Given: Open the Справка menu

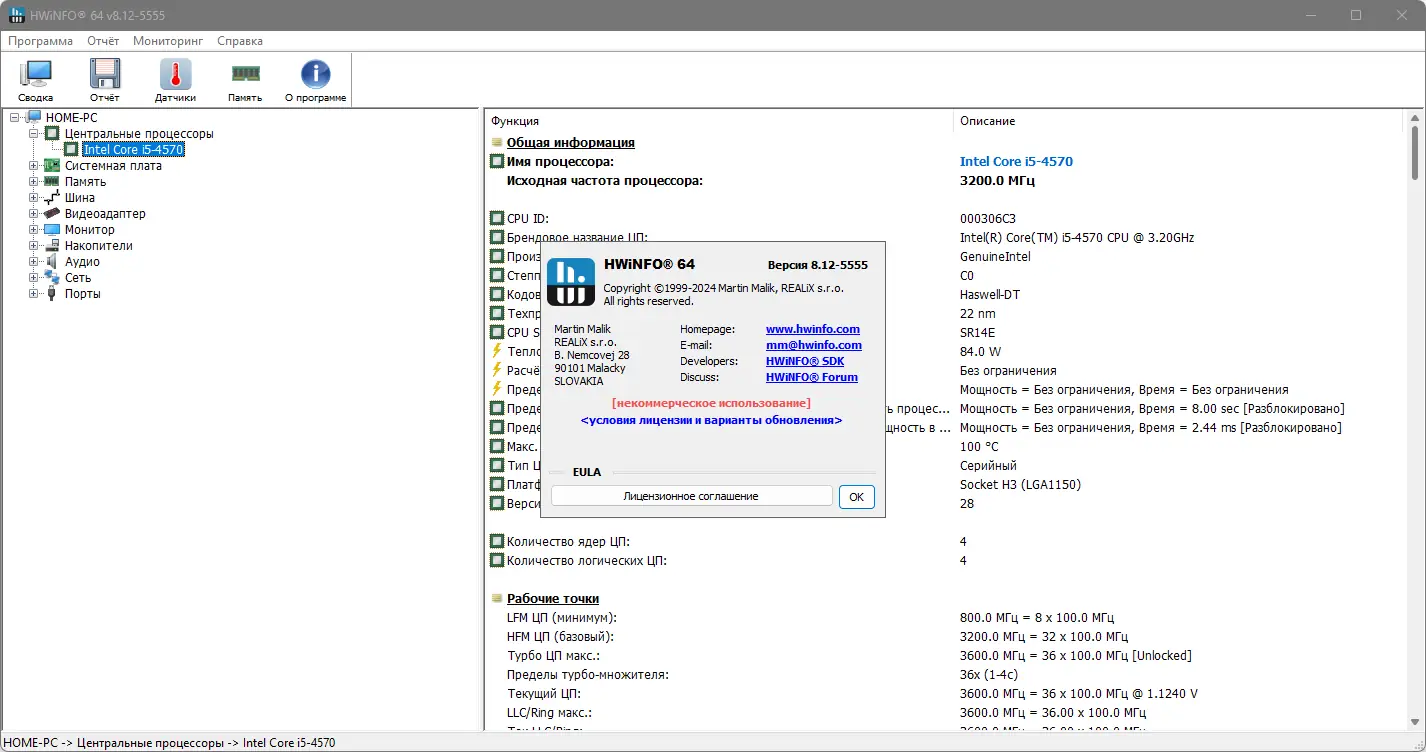Looking at the screenshot, I should [x=240, y=41].
